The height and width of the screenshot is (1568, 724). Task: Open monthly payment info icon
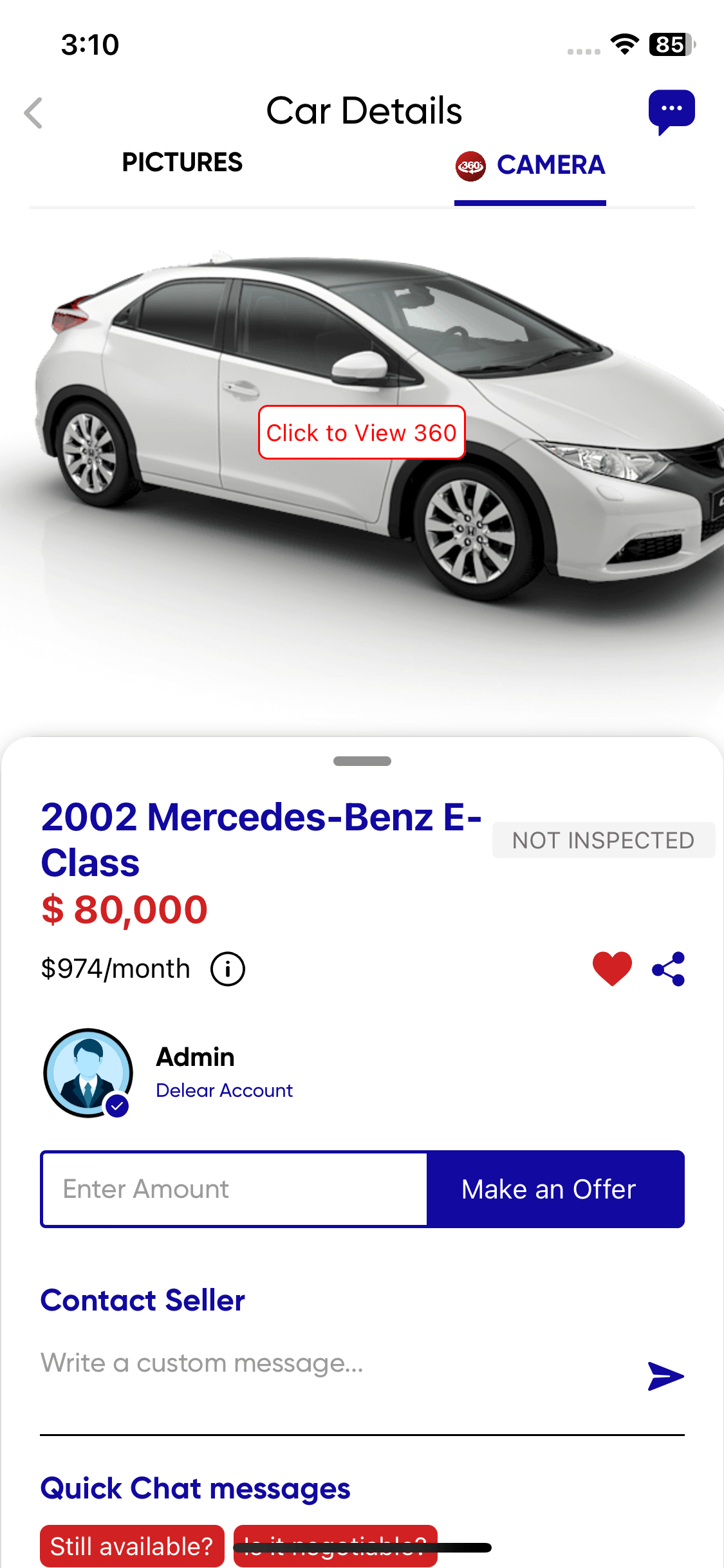228,969
